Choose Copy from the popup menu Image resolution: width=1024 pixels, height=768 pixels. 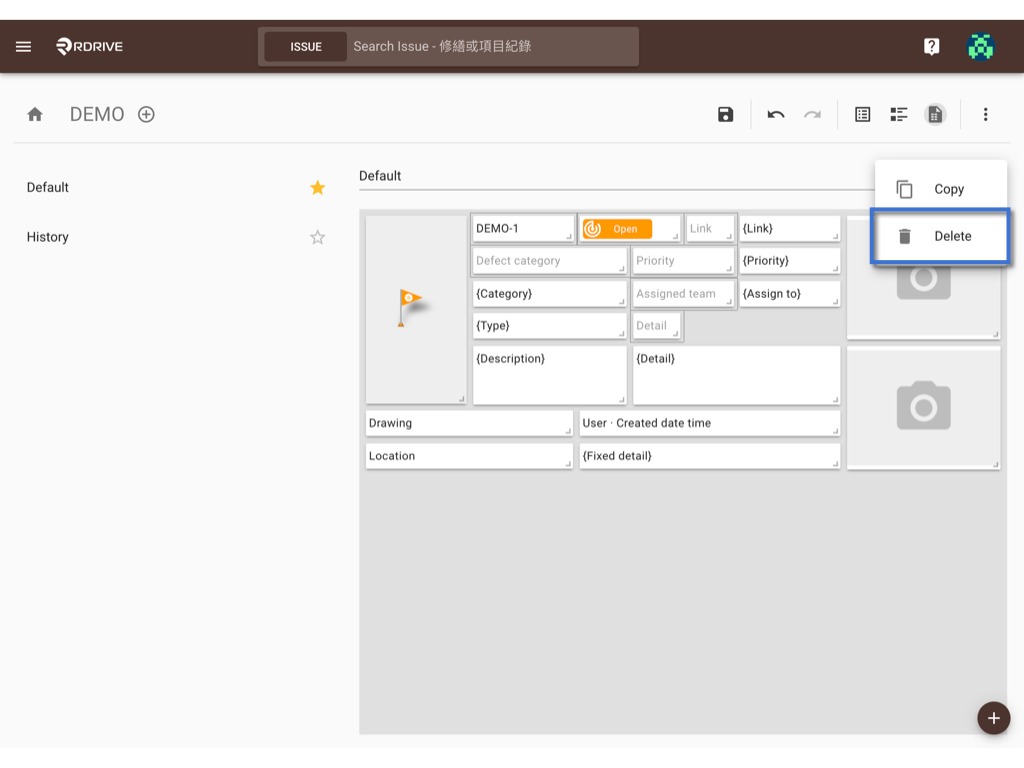click(x=940, y=189)
